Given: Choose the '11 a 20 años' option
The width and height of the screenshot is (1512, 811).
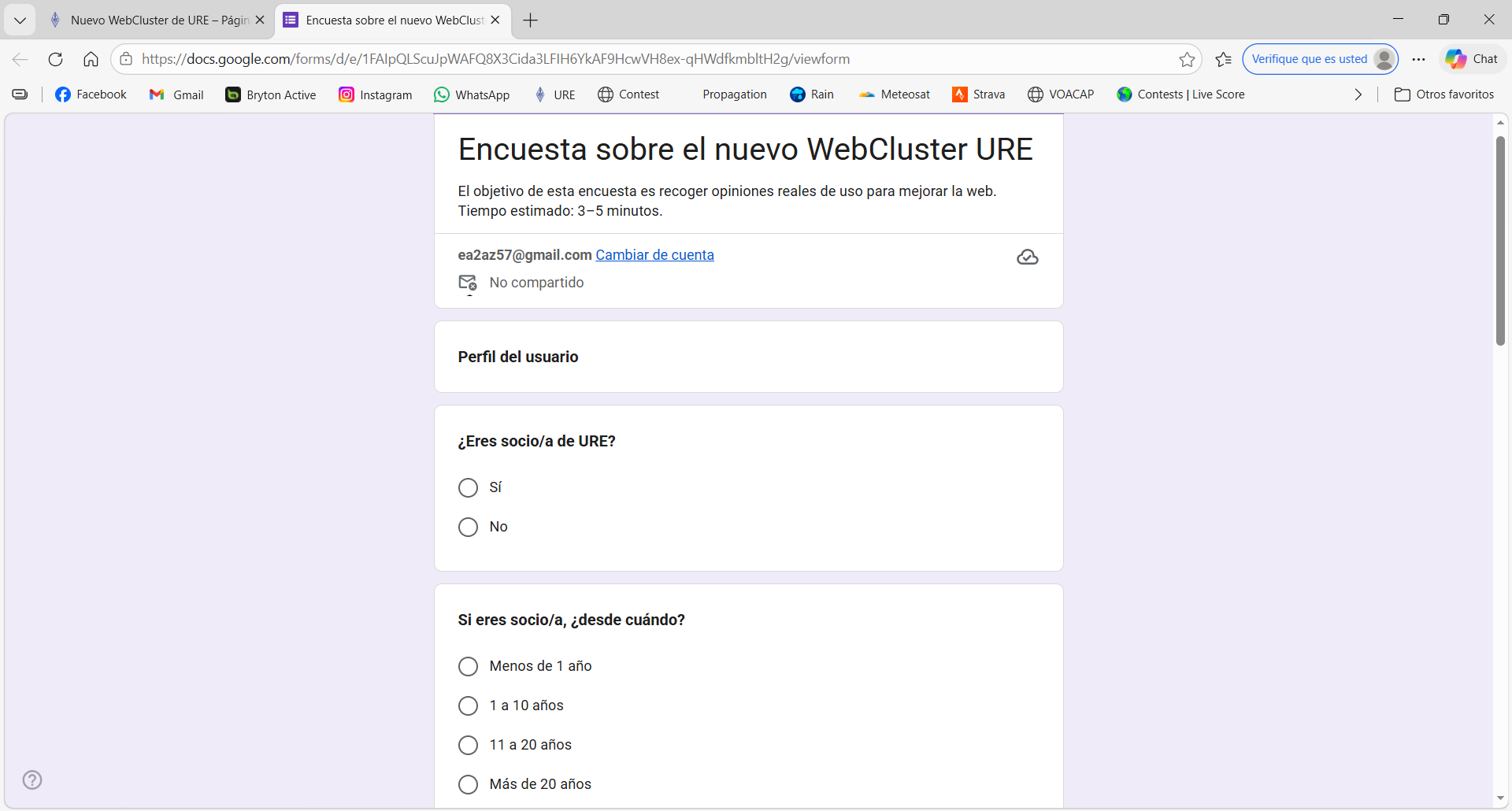Looking at the screenshot, I should coord(469,745).
